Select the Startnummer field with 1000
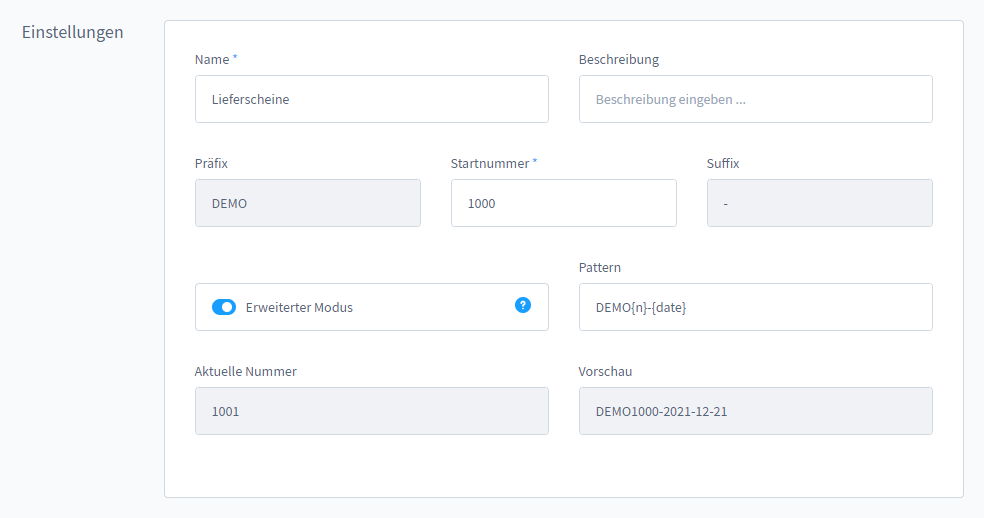Screen dimensions: 984x518 563,203
